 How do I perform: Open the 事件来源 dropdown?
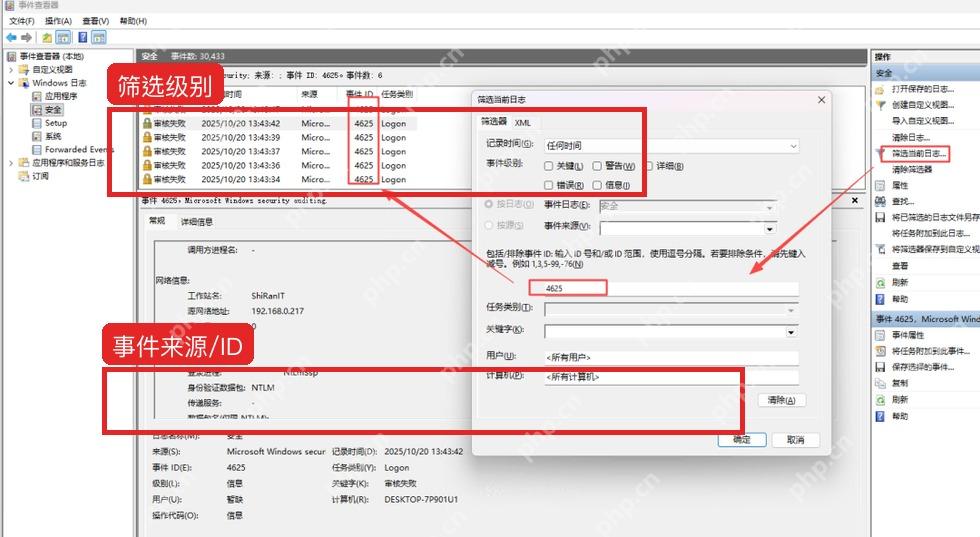pos(688,228)
